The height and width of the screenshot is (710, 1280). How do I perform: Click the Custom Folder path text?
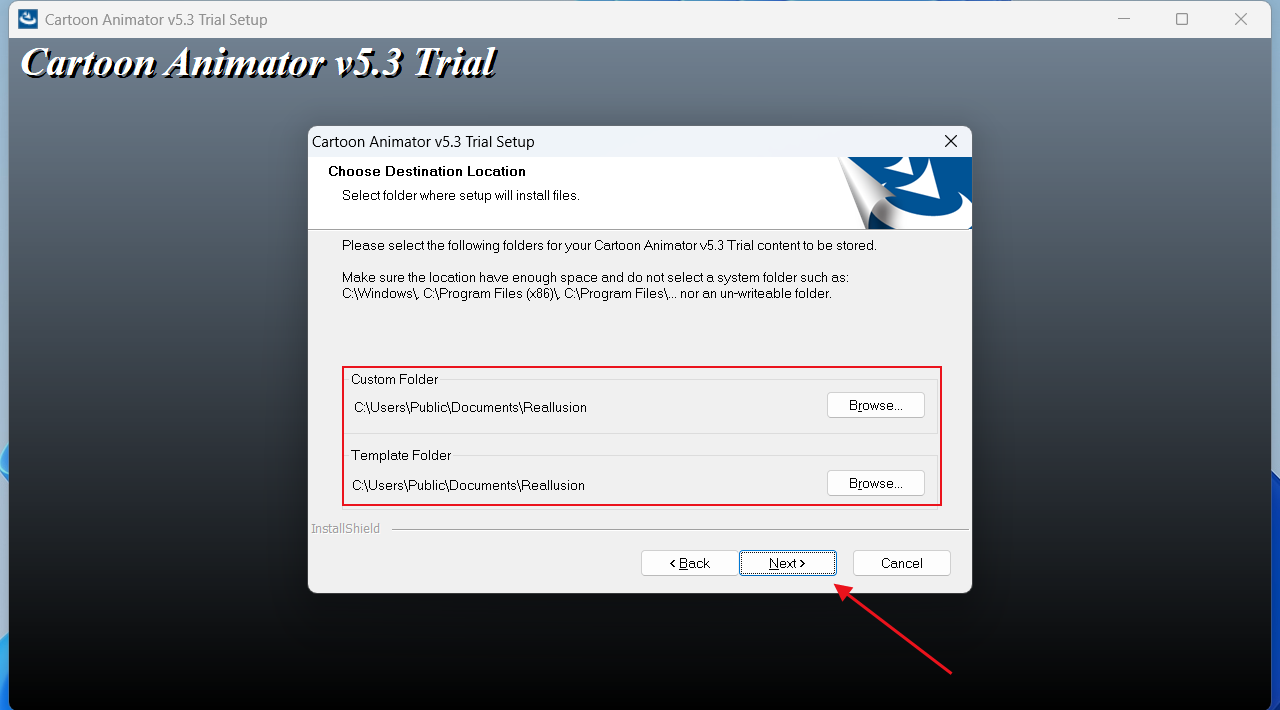click(470, 408)
